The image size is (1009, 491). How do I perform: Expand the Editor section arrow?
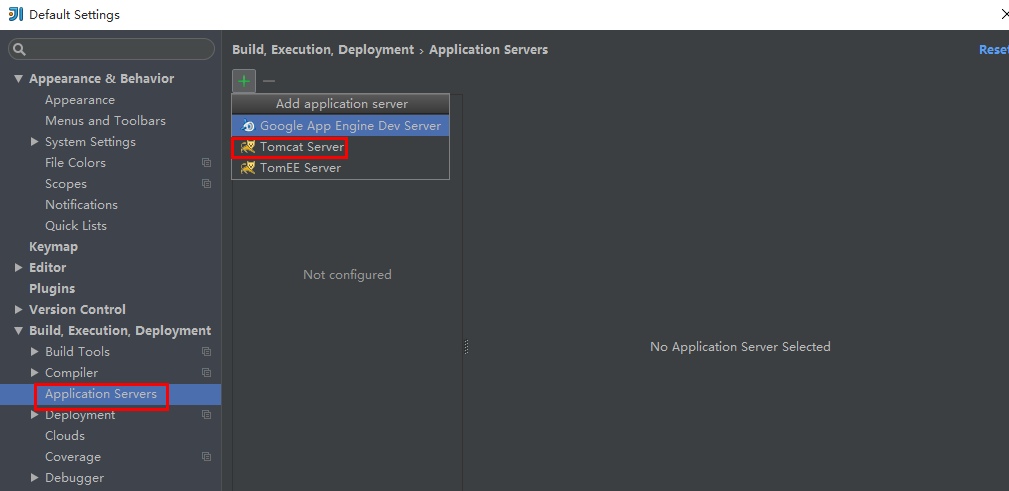coord(19,268)
